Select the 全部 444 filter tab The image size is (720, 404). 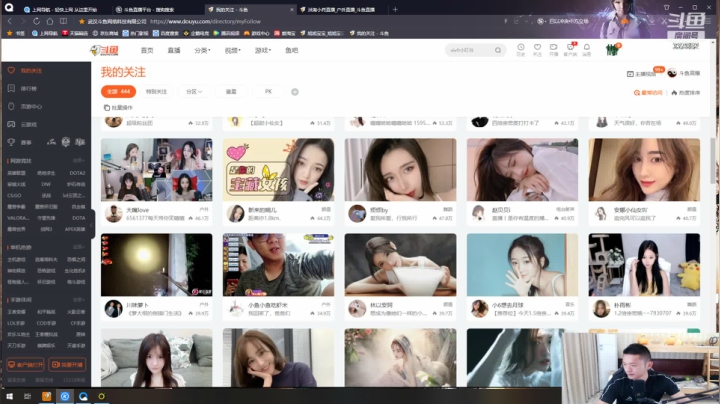(x=118, y=92)
